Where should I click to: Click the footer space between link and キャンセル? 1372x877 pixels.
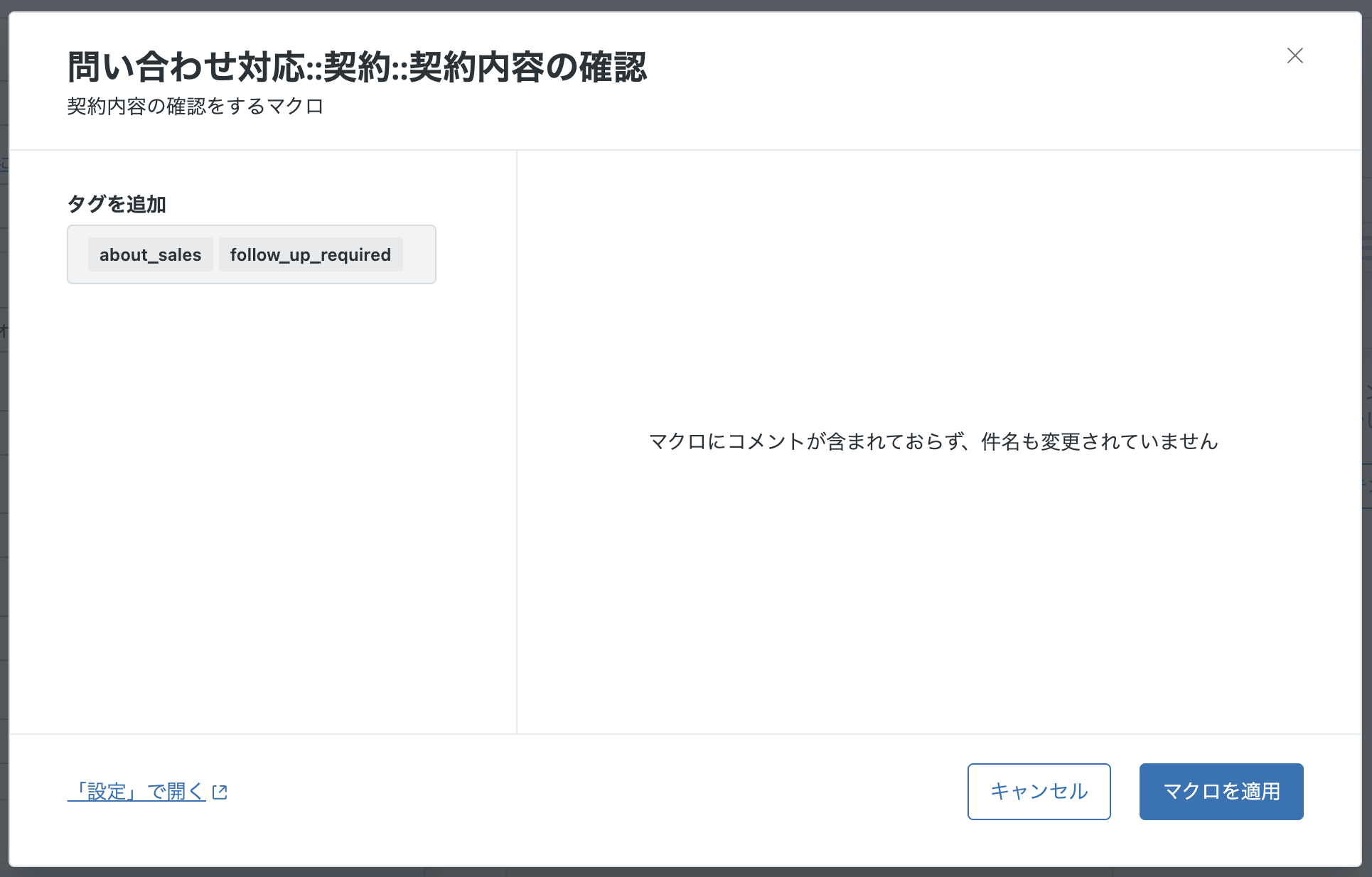[x=597, y=792]
